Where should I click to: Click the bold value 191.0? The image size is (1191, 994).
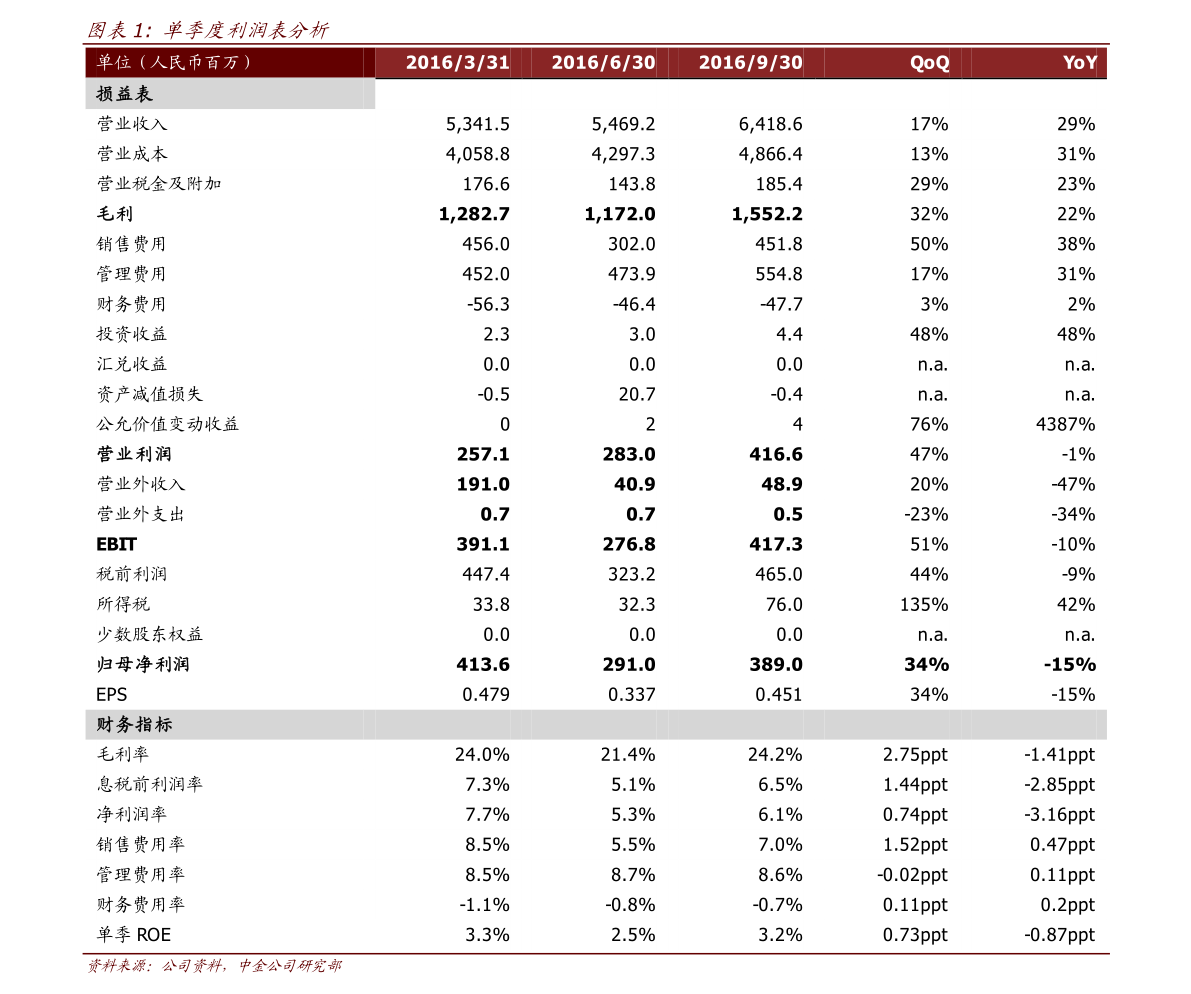pyautogui.click(x=483, y=484)
